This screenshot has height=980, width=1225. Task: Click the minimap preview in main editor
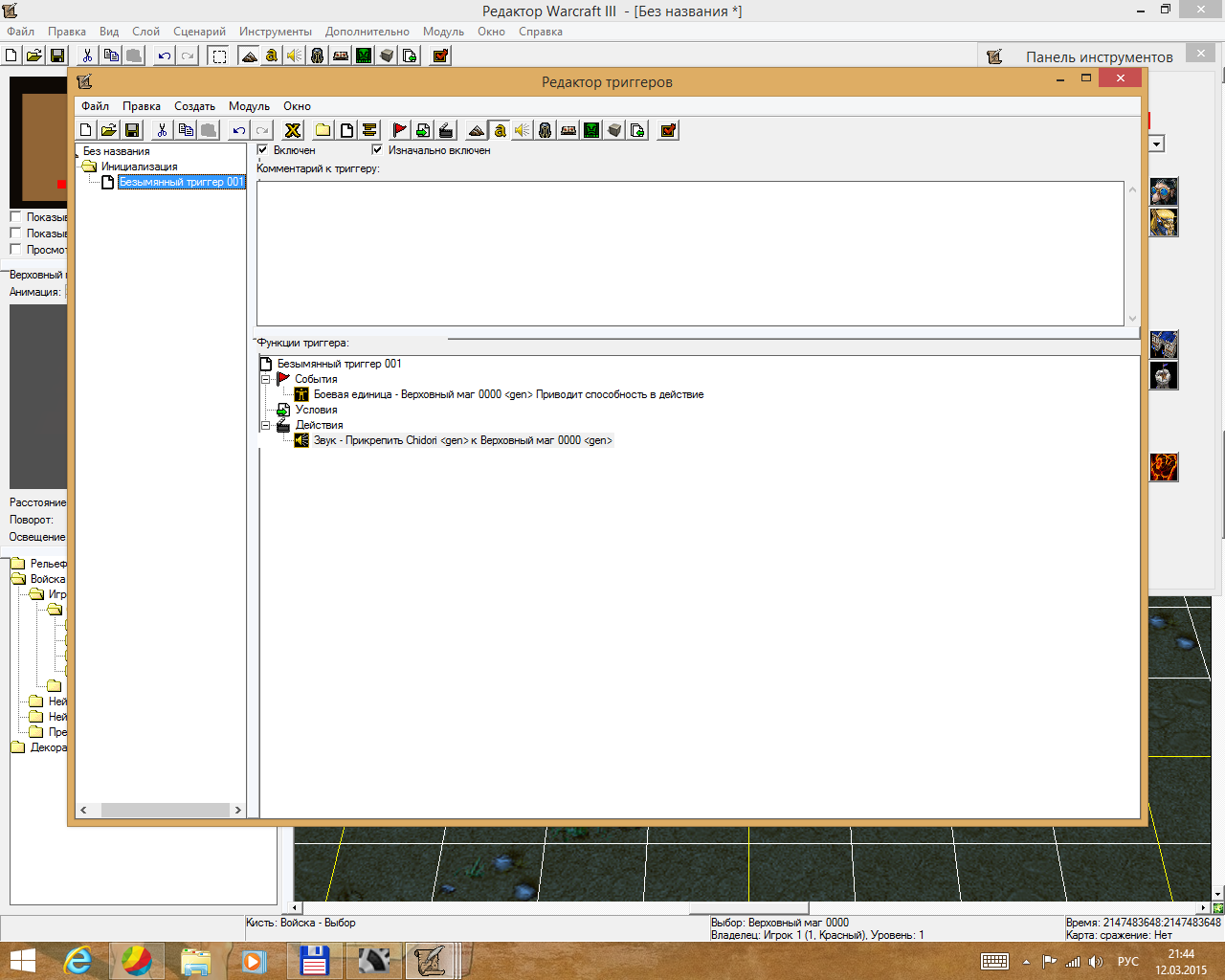pyautogui.click(x=39, y=142)
